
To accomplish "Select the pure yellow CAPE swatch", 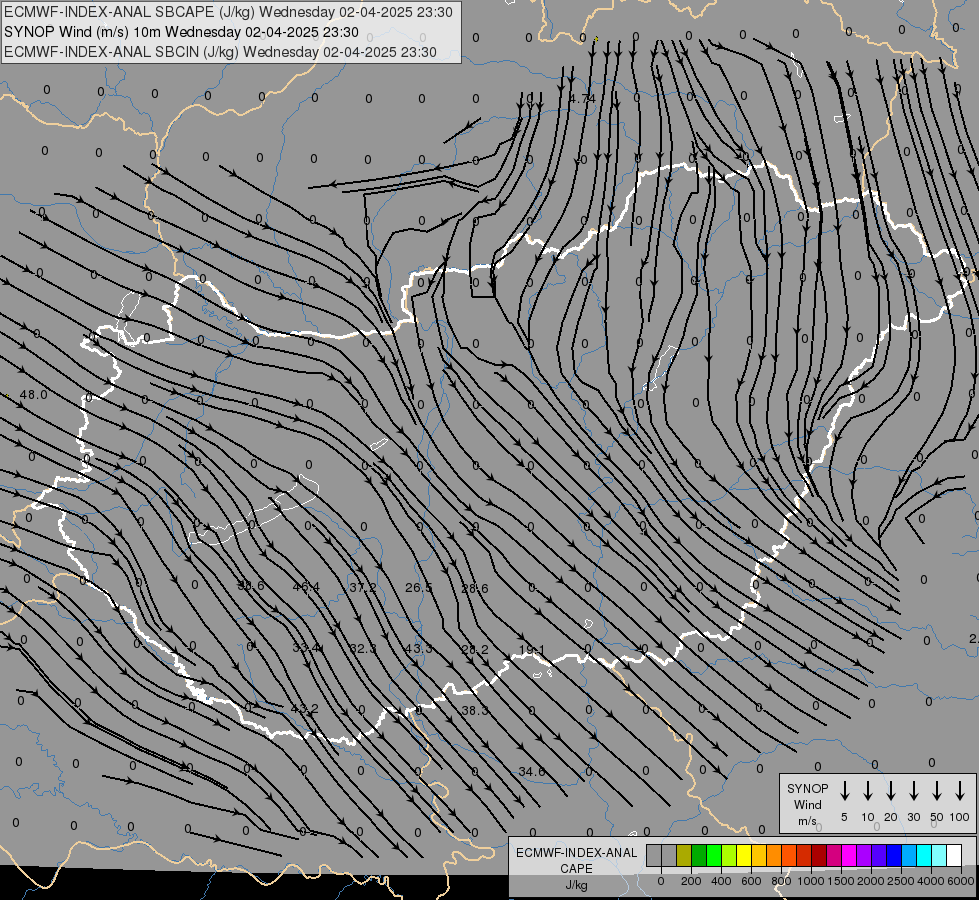I will click(744, 855).
